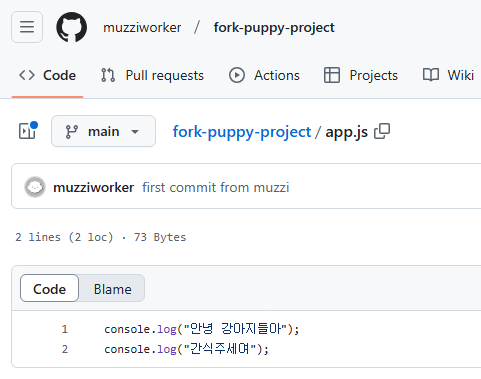
Task: Open the muzziworker owner link in header
Action: click(x=142, y=27)
